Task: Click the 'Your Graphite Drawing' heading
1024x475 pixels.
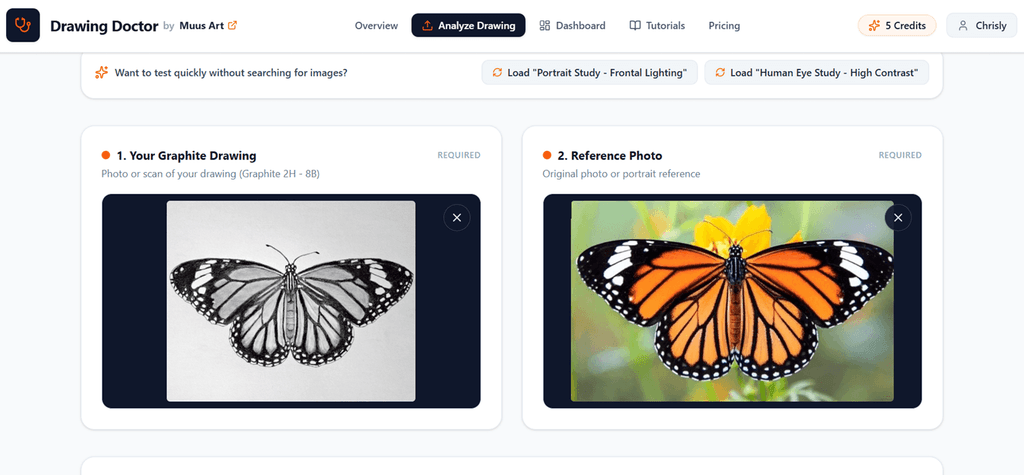Action: point(186,156)
